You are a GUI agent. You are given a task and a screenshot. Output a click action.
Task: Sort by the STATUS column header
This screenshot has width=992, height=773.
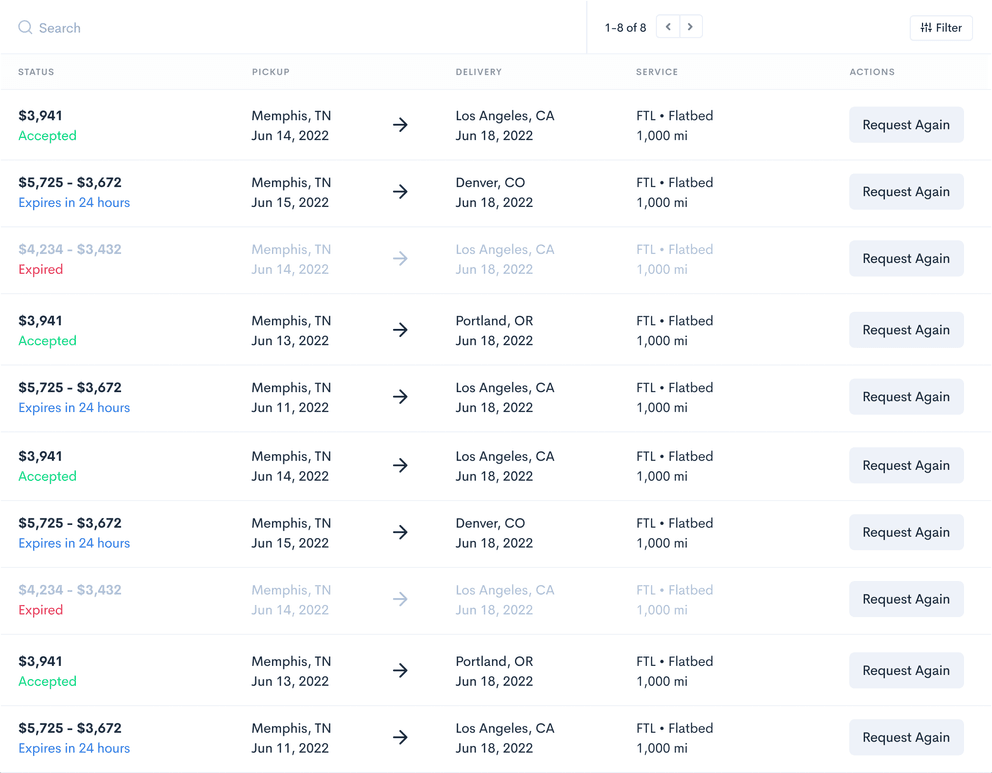36,72
